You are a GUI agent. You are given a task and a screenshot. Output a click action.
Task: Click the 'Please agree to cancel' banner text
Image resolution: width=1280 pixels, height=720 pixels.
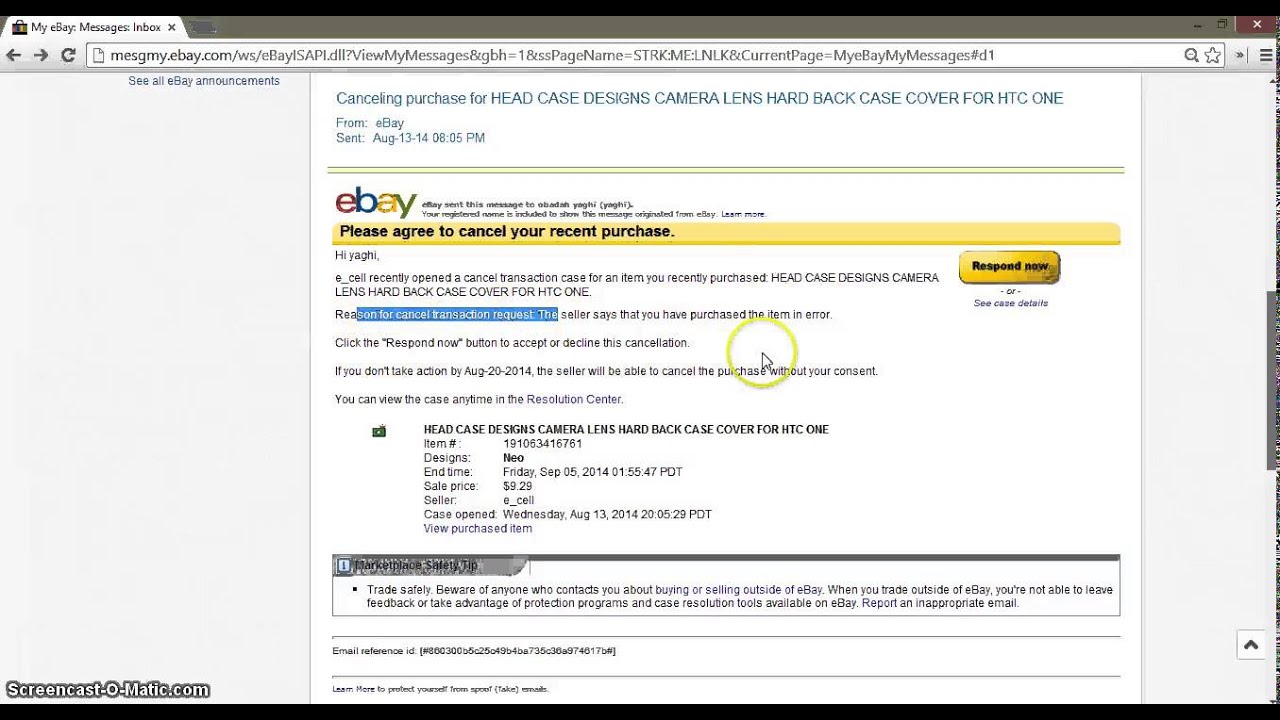pos(507,231)
